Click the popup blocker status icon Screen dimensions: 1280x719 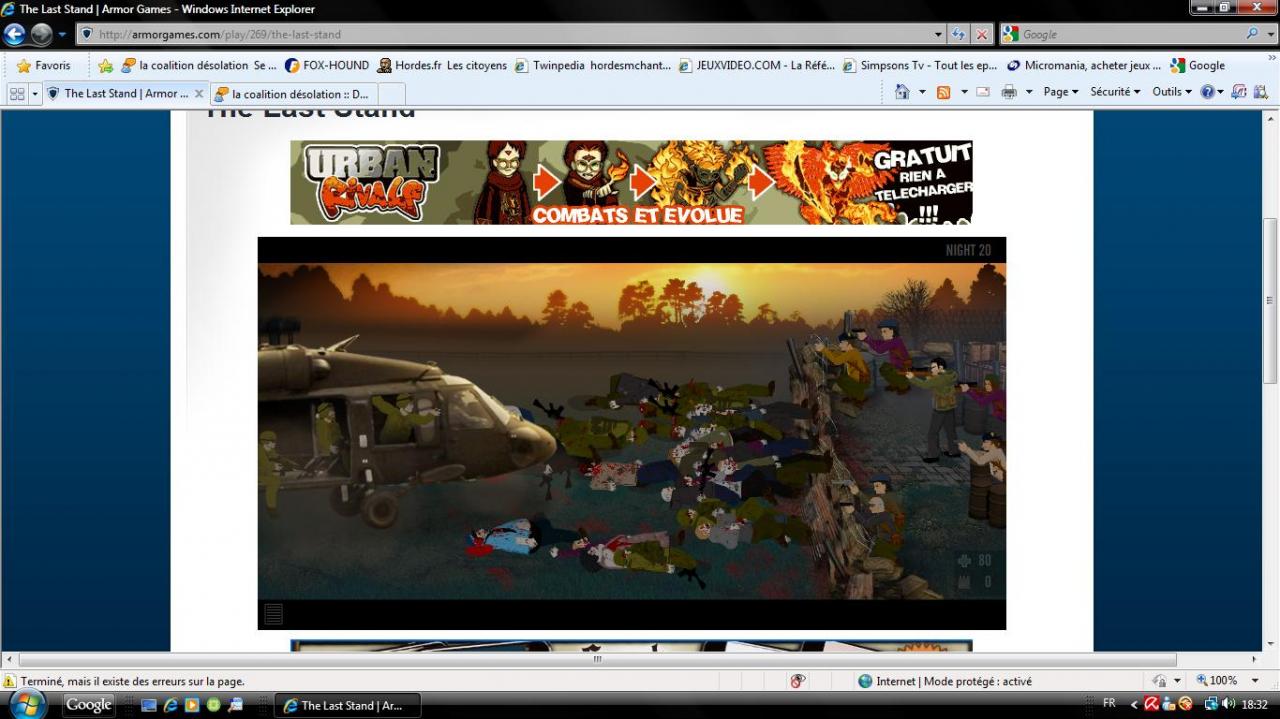coord(797,681)
